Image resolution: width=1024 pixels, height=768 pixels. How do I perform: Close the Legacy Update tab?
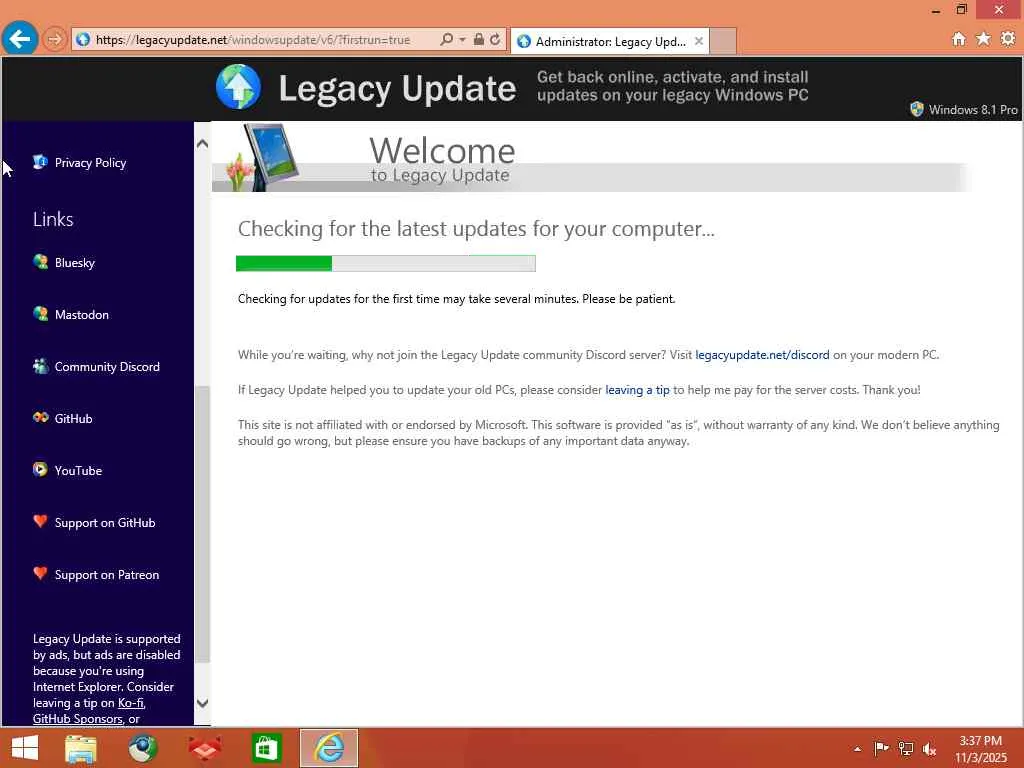[699, 41]
